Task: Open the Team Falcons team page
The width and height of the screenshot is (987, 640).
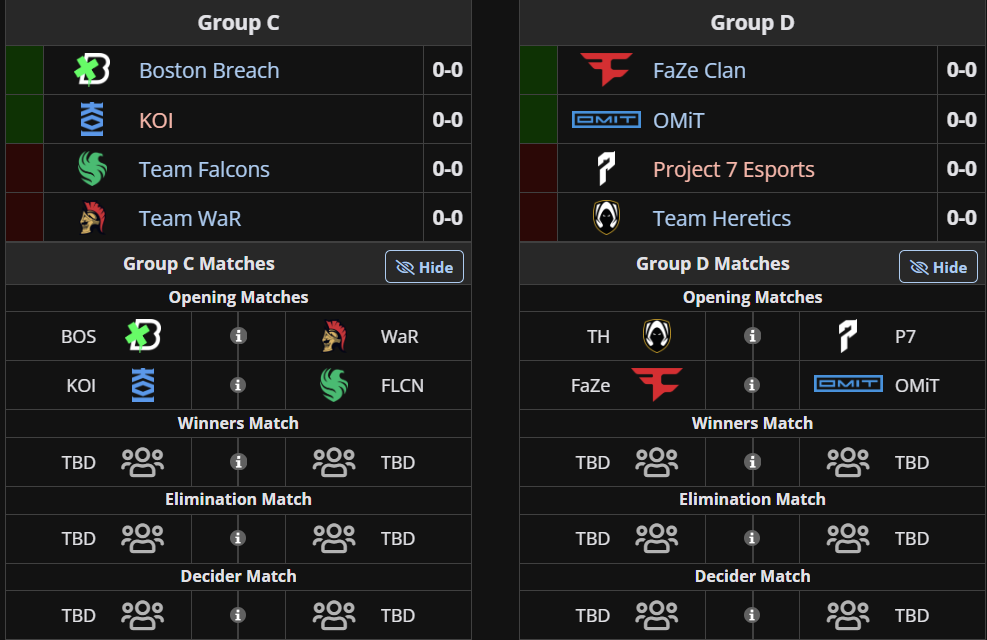Action: tap(204, 169)
